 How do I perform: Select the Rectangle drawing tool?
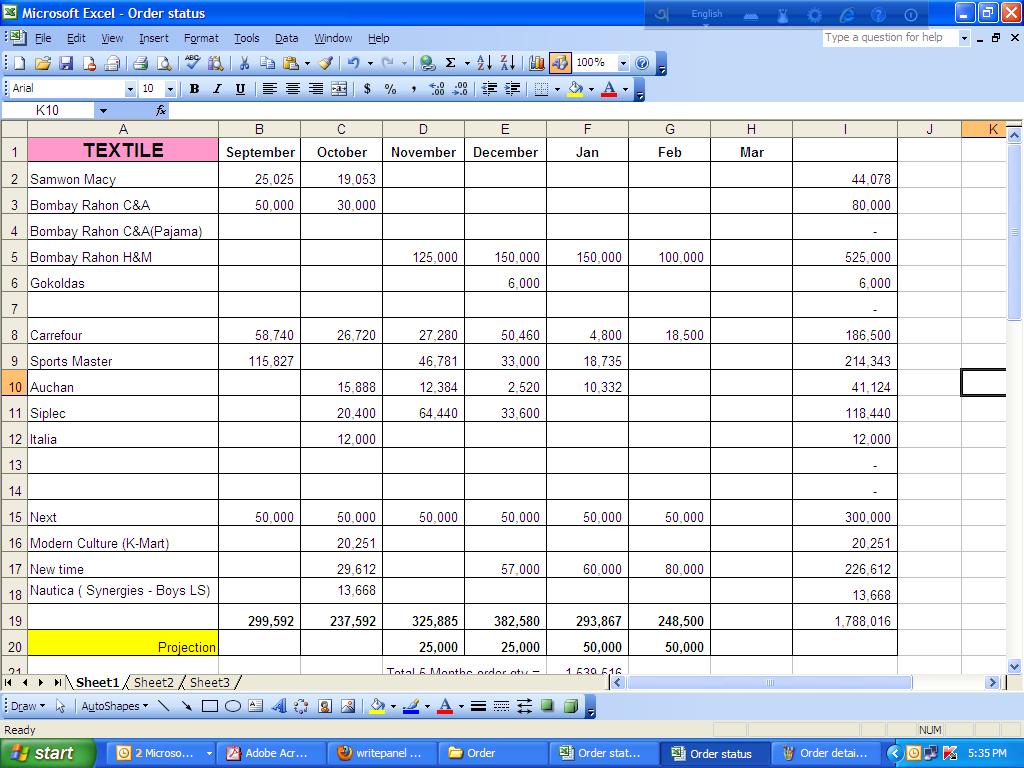point(210,706)
